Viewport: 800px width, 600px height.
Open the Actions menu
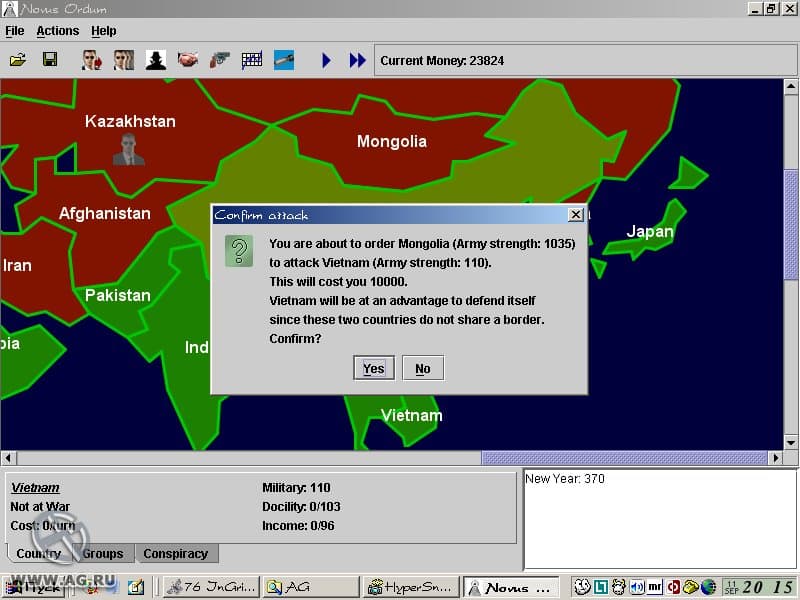point(58,31)
